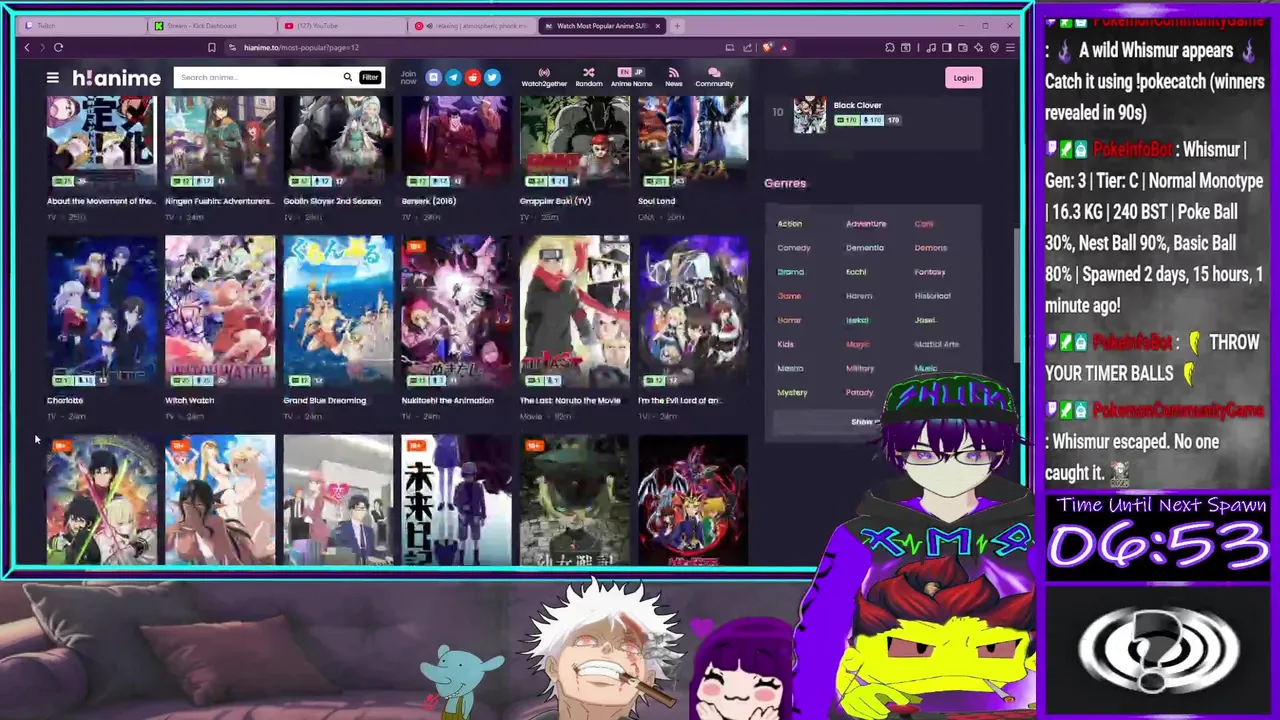Close the Watch Most Popular Anime tab
1280x720 pixels.
click(658, 26)
